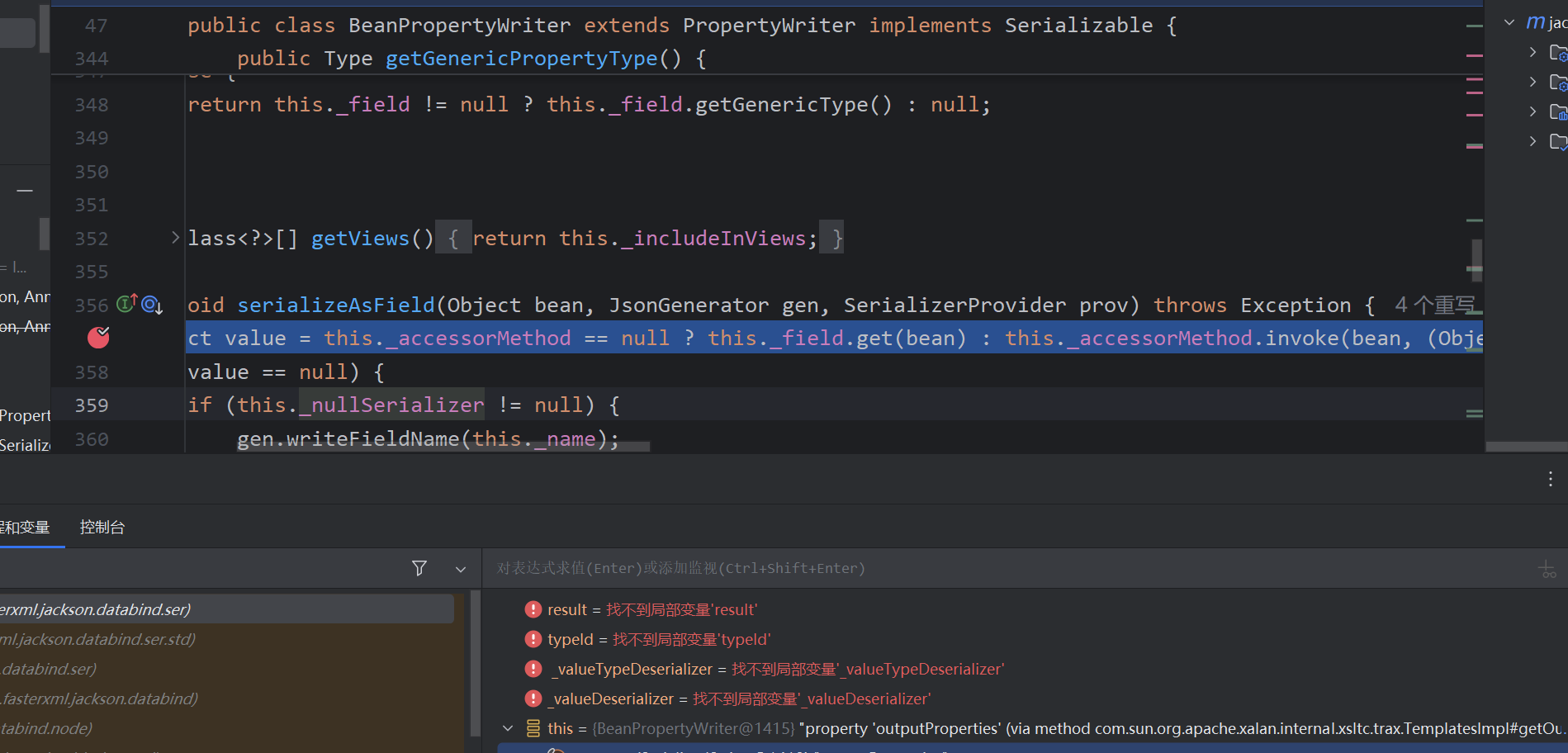Click the first folder-with-gear icon in Maven tree
The image size is (1568, 753).
[1559, 53]
